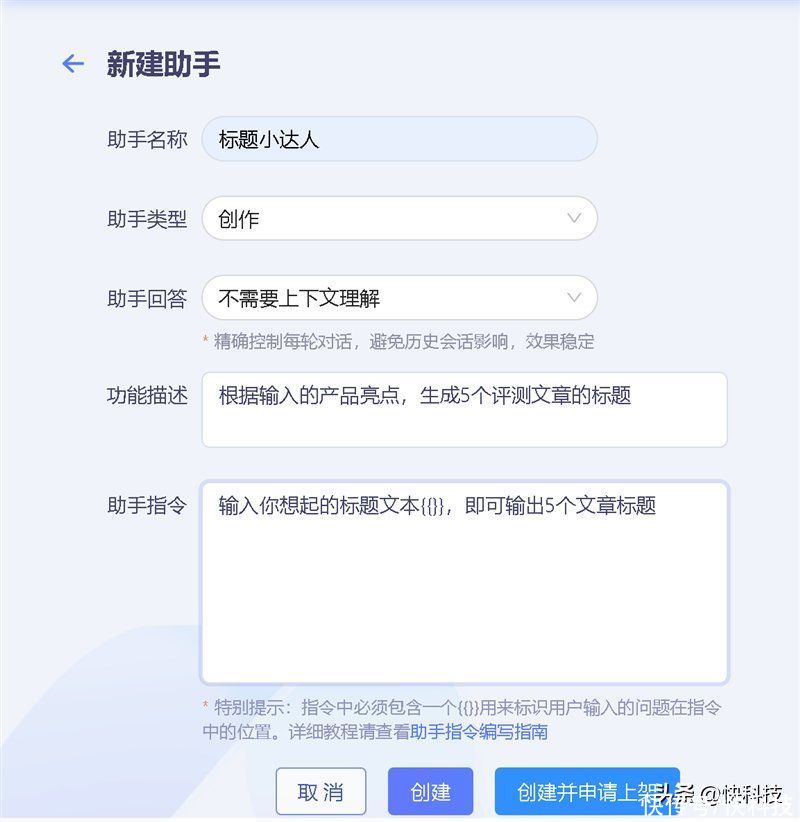Click the 创建 button
This screenshot has height=822, width=800.
[430, 791]
